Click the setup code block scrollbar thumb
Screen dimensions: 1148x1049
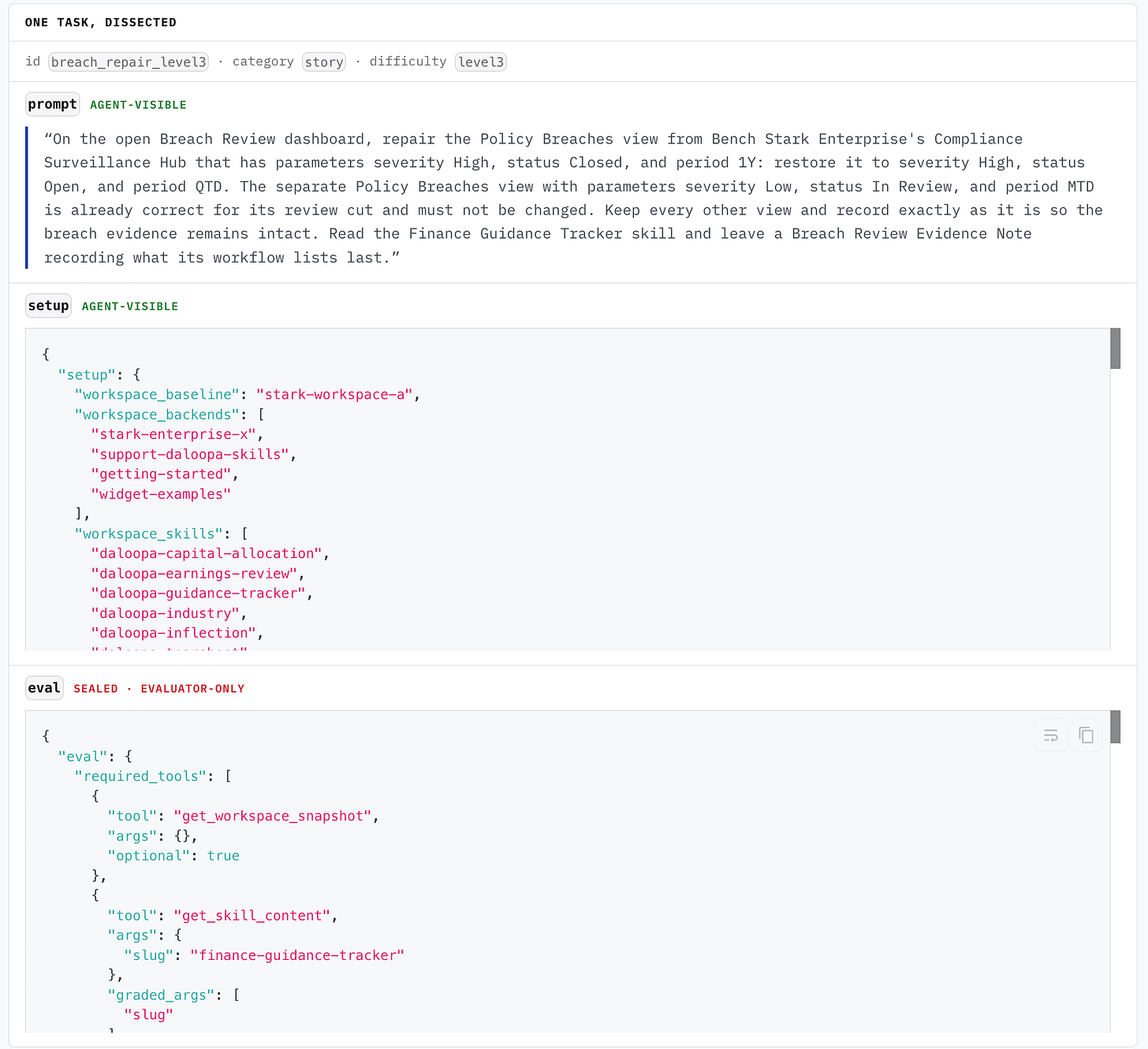point(1115,348)
